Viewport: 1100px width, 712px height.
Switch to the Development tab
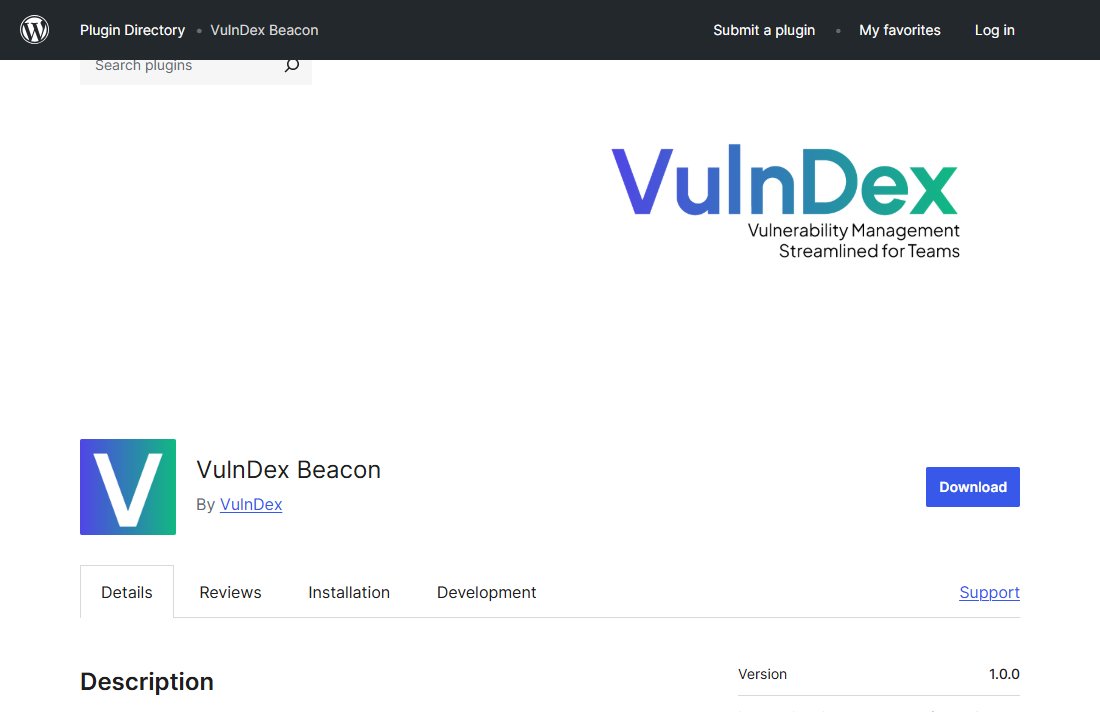(x=486, y=592)
